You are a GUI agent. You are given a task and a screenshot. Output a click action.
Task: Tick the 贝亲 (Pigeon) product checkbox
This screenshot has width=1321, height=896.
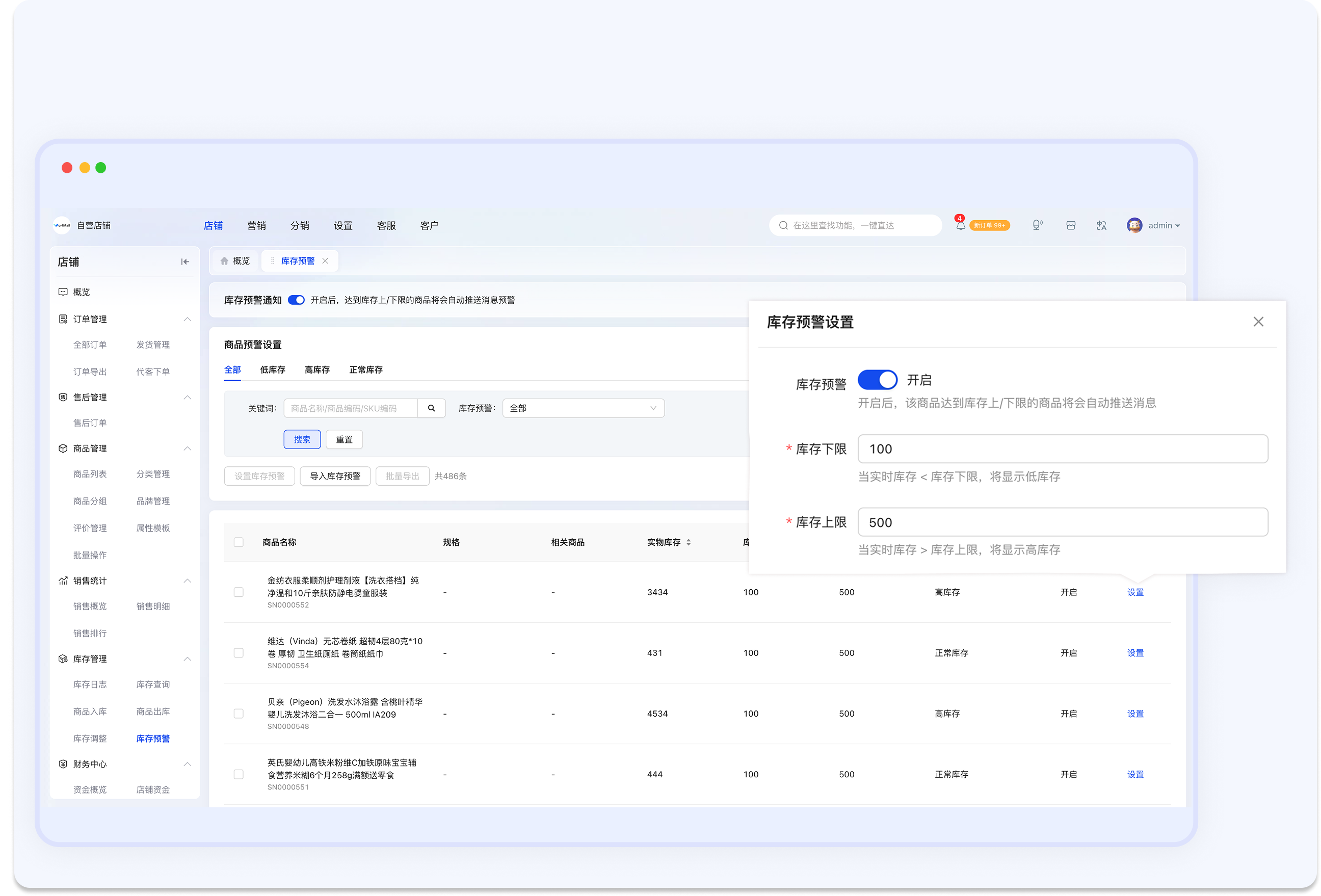click(x=239, y=714)
